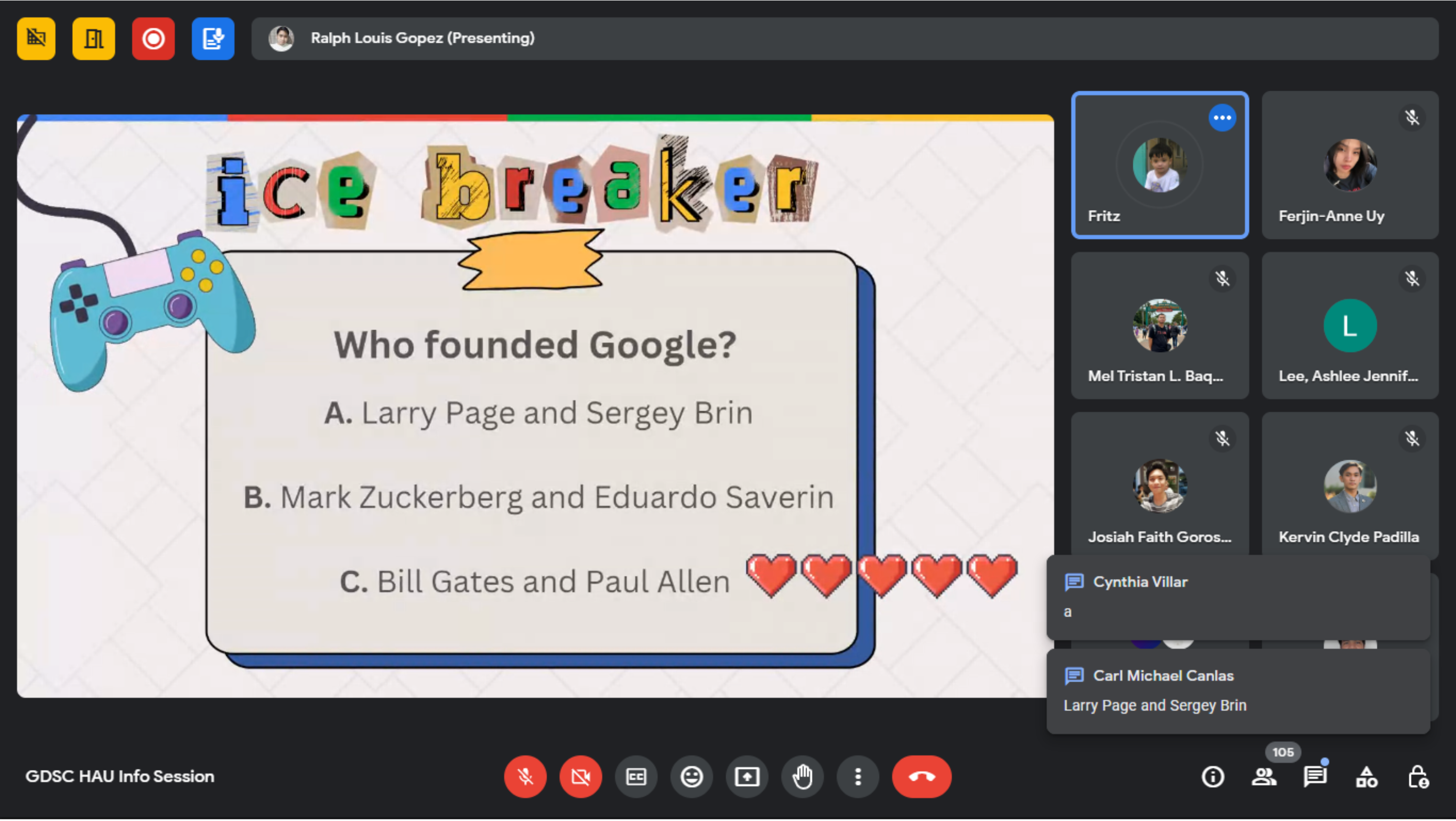The image size is (1456, 821).
Task: Click the yellow grid-off extension icon
Action: tap(36, 38)
